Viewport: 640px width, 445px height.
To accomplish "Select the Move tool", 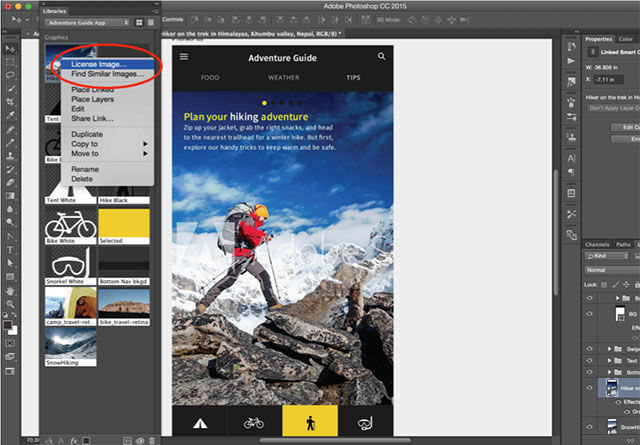I will 10,49.
